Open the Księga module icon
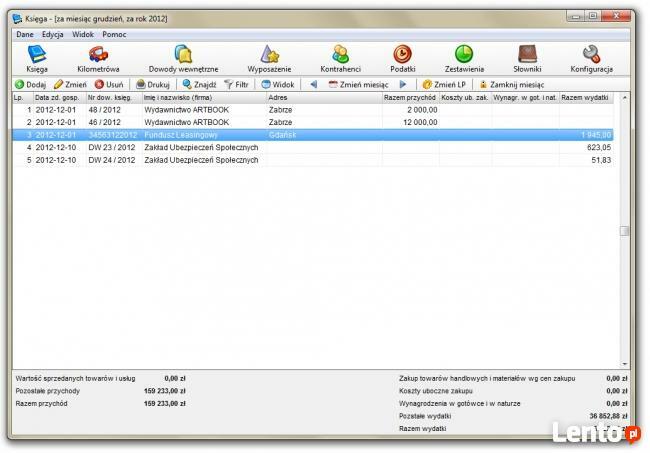The image size is (650, 453). coord(37,59)
